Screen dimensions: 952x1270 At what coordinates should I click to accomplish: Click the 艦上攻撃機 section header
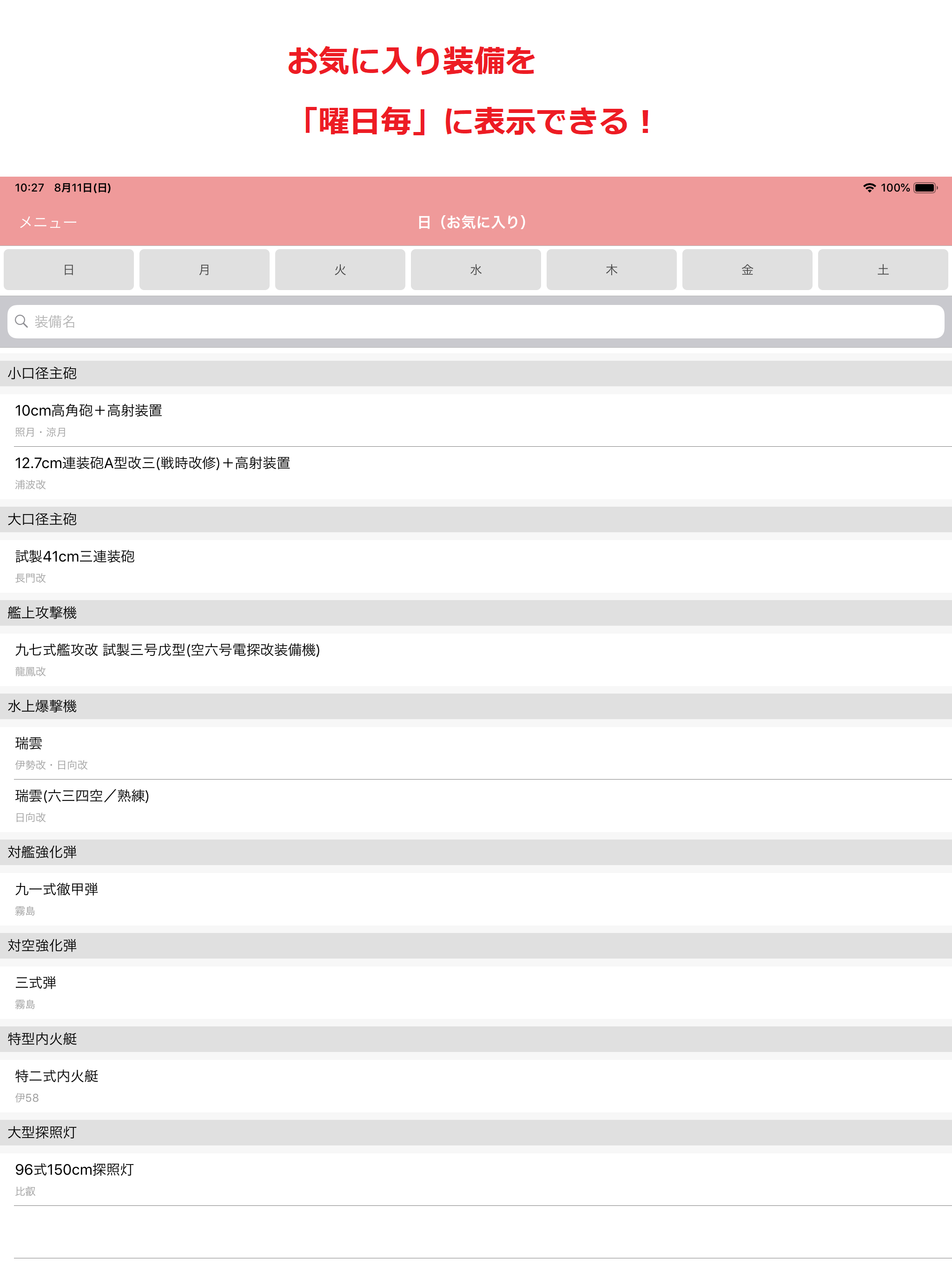click(476, 613)
